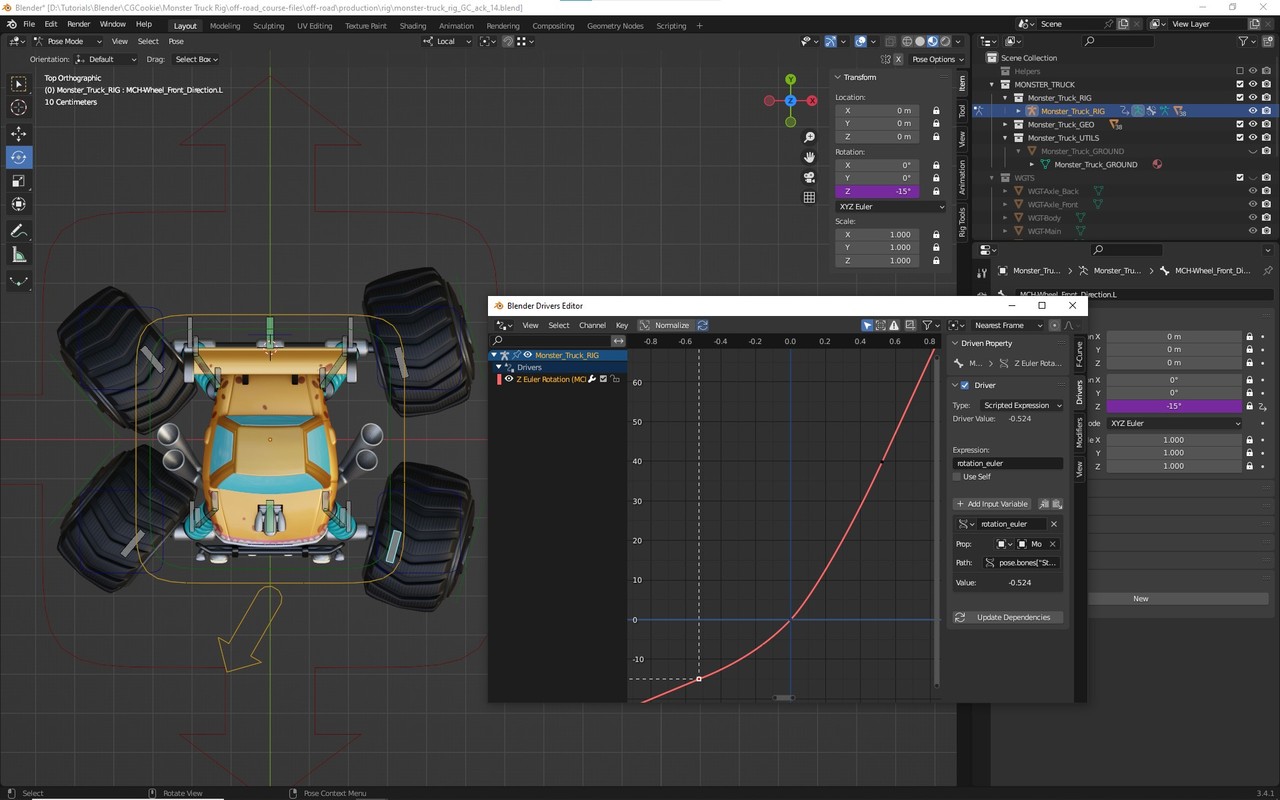
Task: Click the zoom magnifier icon in viewport
Action: click(809, 137)
